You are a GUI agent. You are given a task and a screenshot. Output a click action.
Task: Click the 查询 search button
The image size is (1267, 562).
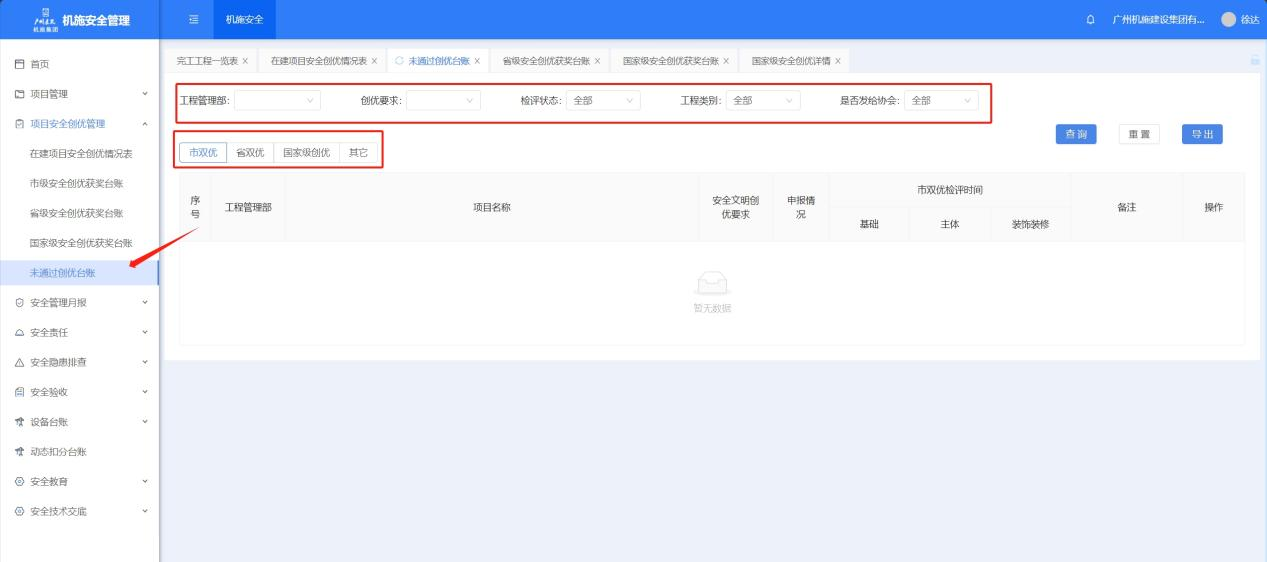(1076, 135)
